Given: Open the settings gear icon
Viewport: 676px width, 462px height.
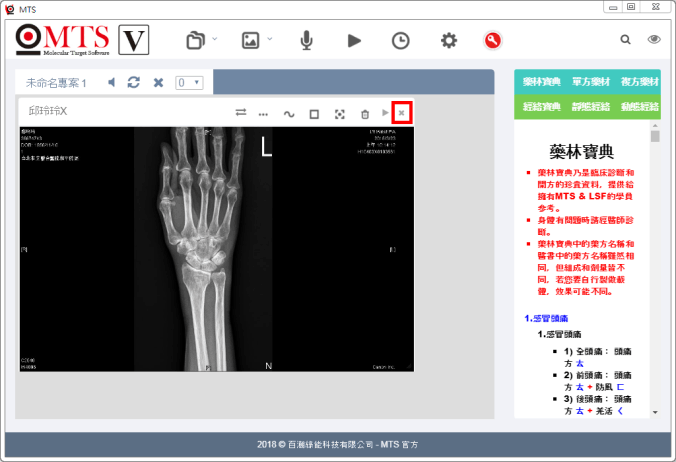Looking at the screenshot, I should coord(449,41).
